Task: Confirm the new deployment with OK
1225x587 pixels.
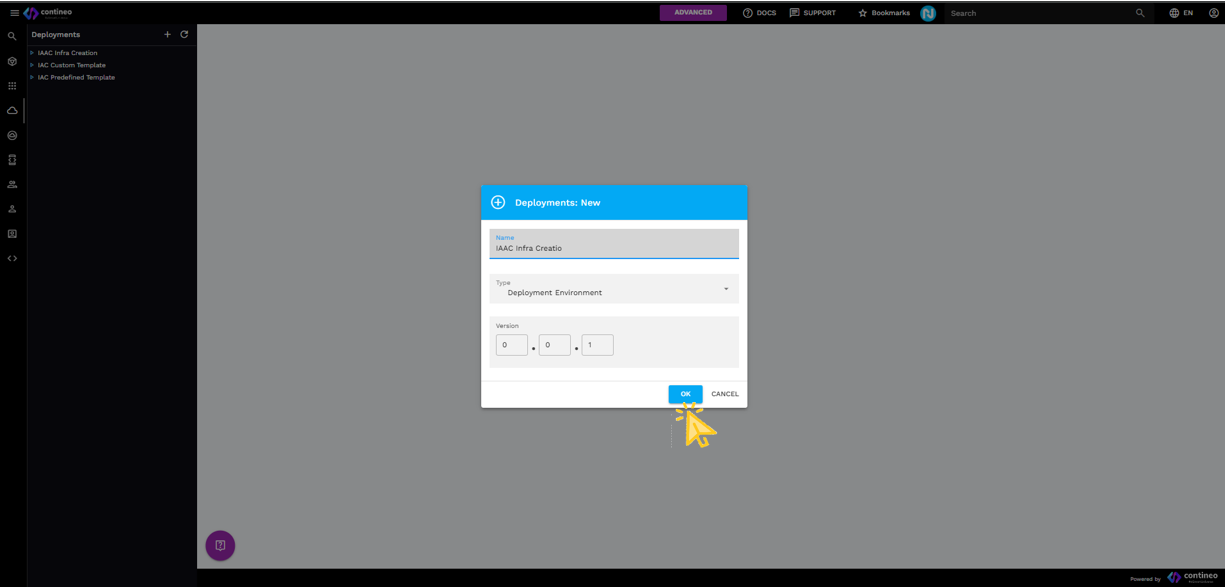Action: click(685, 394)
